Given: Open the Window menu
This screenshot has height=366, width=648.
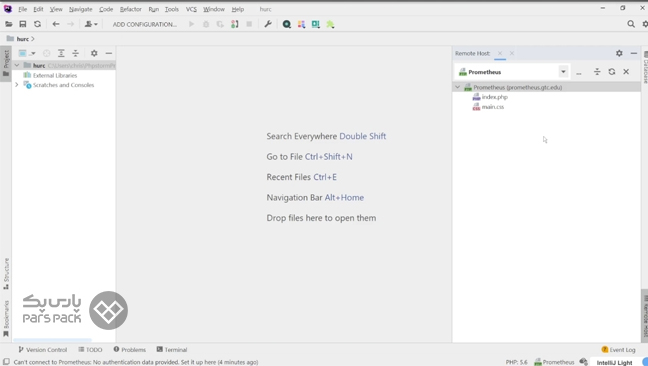Looking at the screenshot, I should (214, 9).
